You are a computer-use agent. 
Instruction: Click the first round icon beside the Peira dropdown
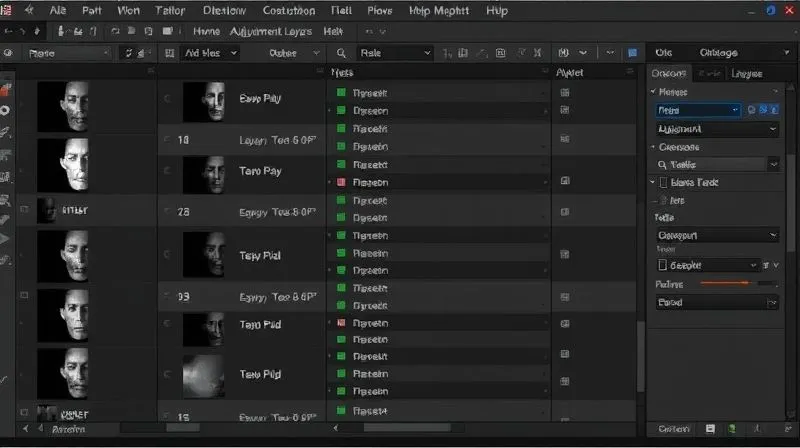coord(752,110)
